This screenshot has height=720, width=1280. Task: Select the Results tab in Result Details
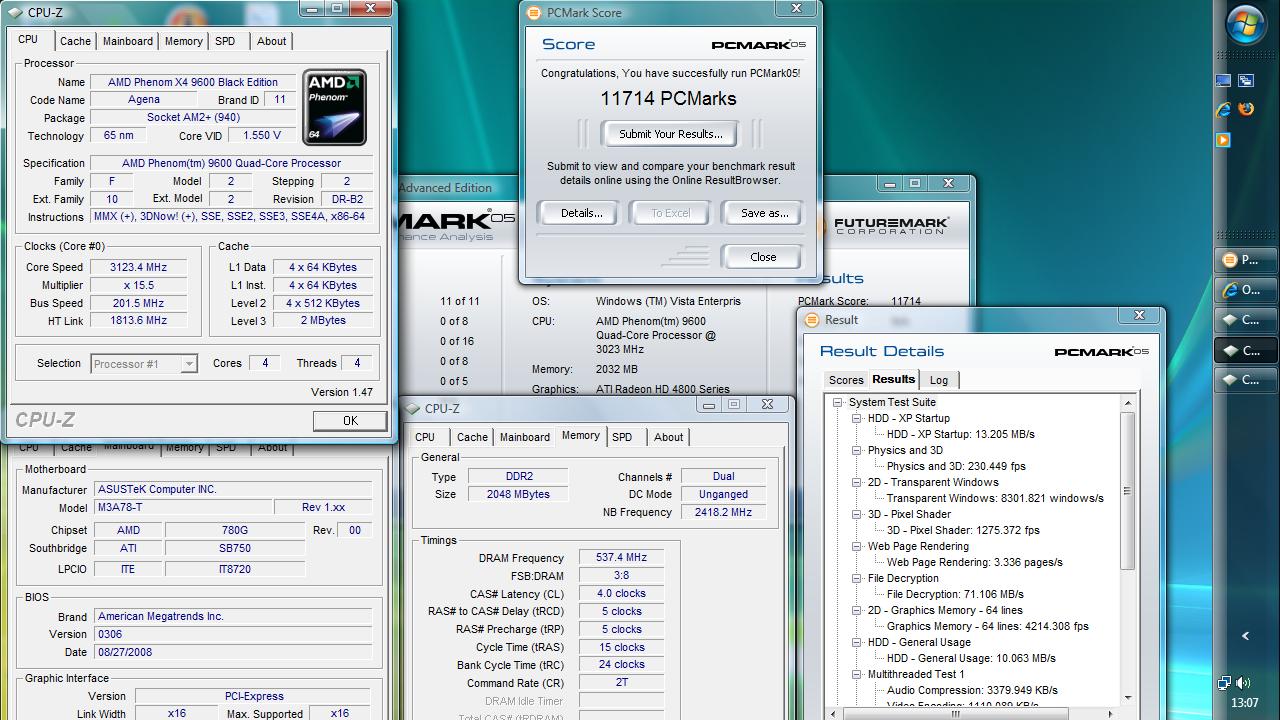pos(893,379)
